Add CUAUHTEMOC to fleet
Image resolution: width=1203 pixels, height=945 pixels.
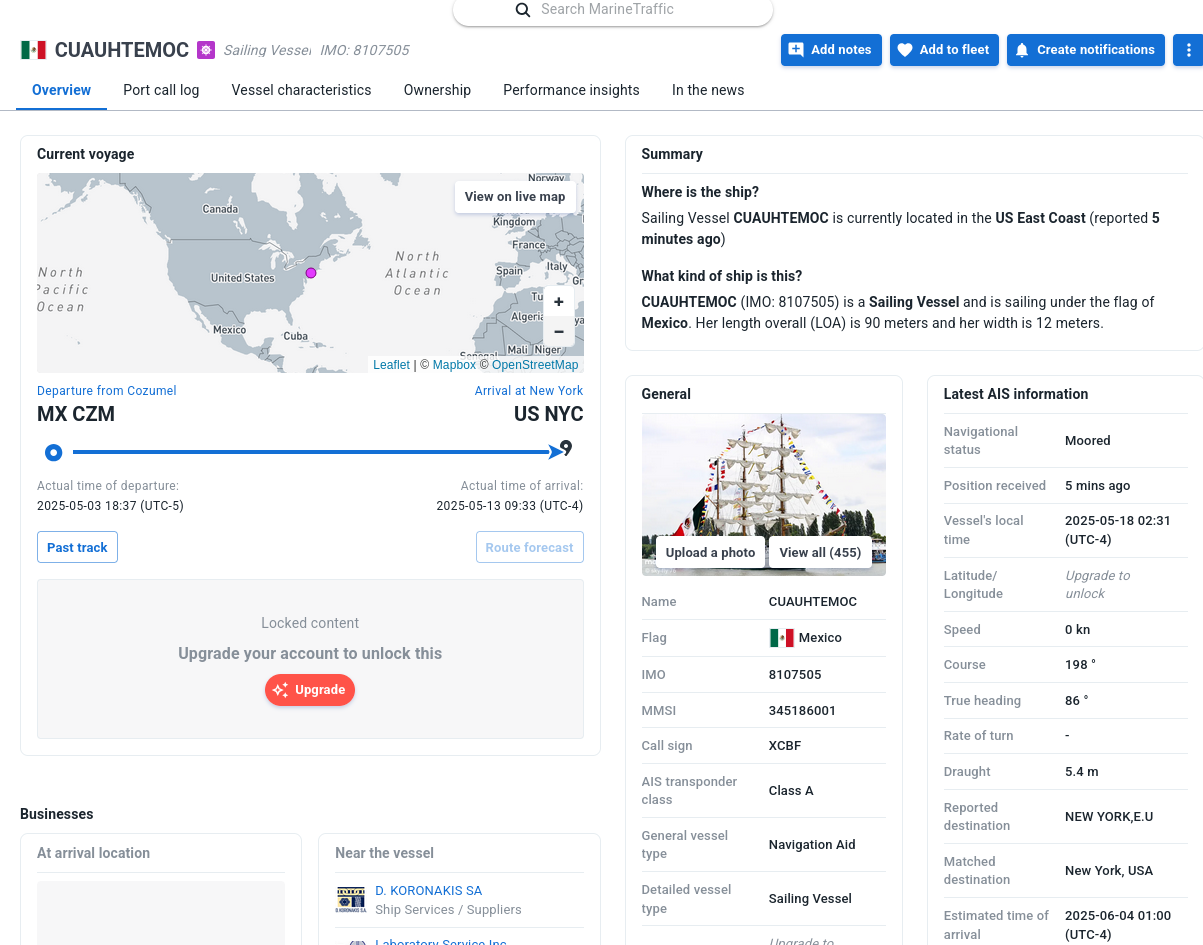944,50
